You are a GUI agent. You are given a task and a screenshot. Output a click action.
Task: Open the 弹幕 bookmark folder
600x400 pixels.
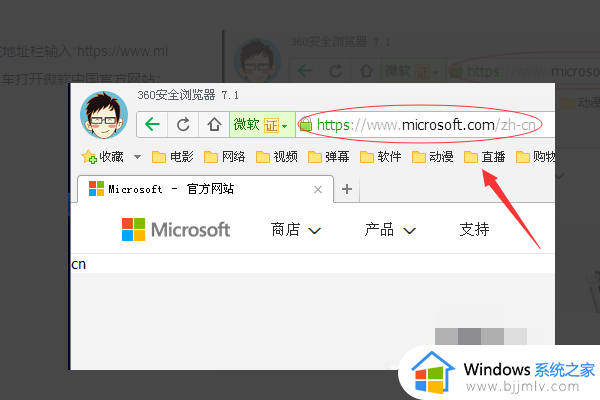[x=329, y=157]
